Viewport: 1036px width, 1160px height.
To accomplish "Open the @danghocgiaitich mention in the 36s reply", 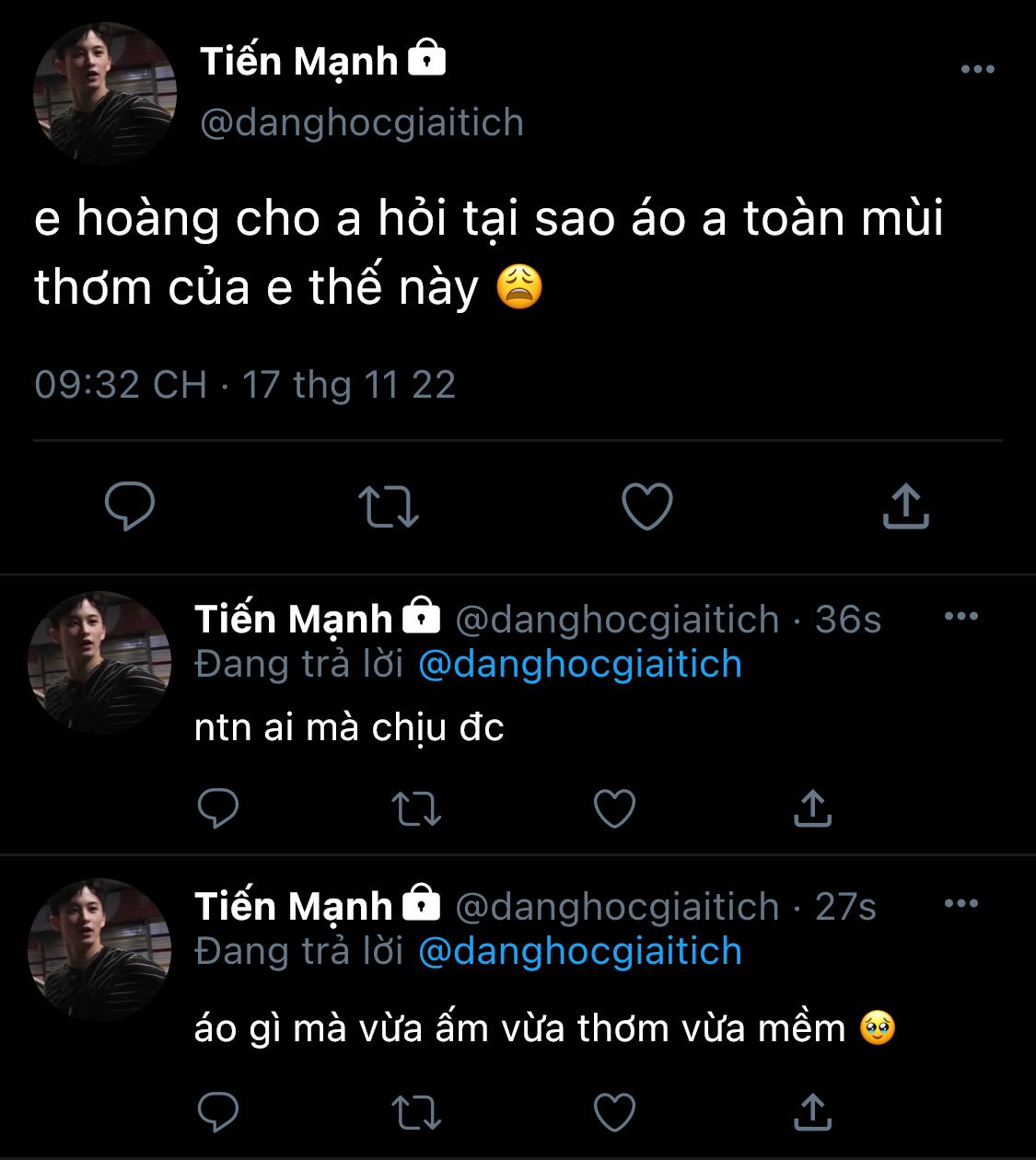I will click(580, 665).
